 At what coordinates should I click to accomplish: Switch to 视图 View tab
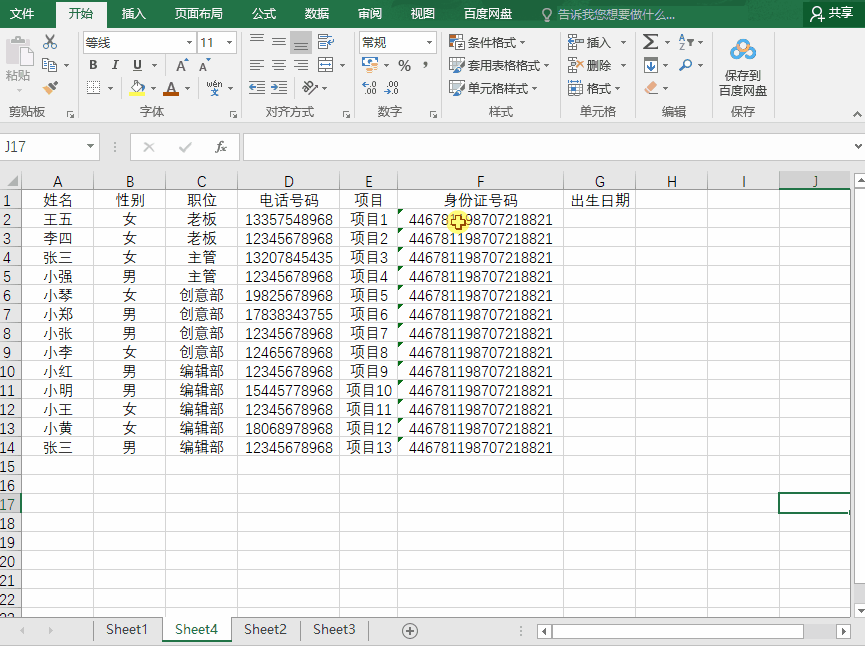(x=423, y=14)
